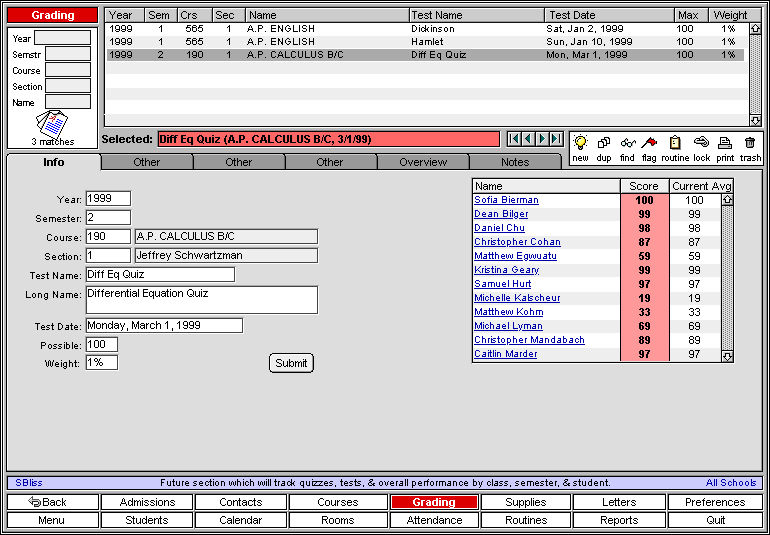Click the Weight field showing 1%
The width and height of the screenshot is (770, 535).
[x=102, y=363]
